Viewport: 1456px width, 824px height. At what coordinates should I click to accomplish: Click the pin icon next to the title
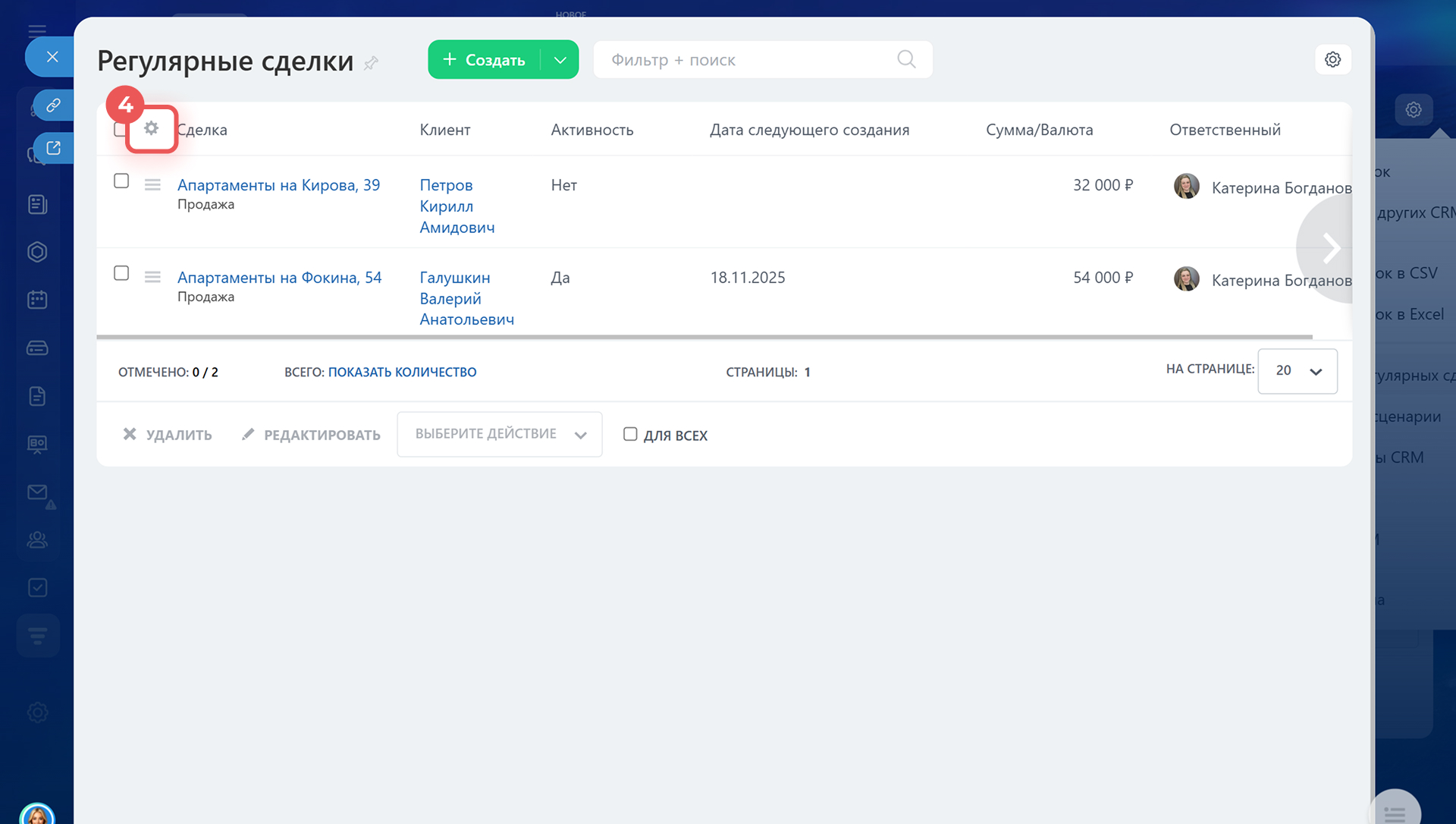click(371, 63)
